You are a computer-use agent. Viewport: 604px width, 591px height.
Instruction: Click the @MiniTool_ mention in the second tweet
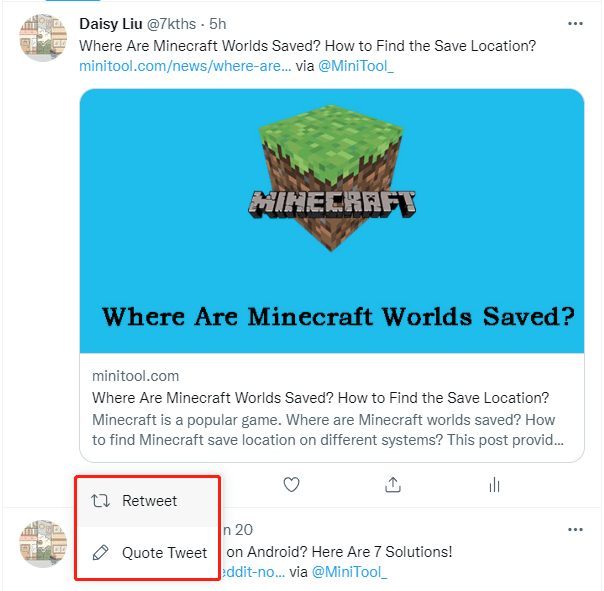(349, 572)
